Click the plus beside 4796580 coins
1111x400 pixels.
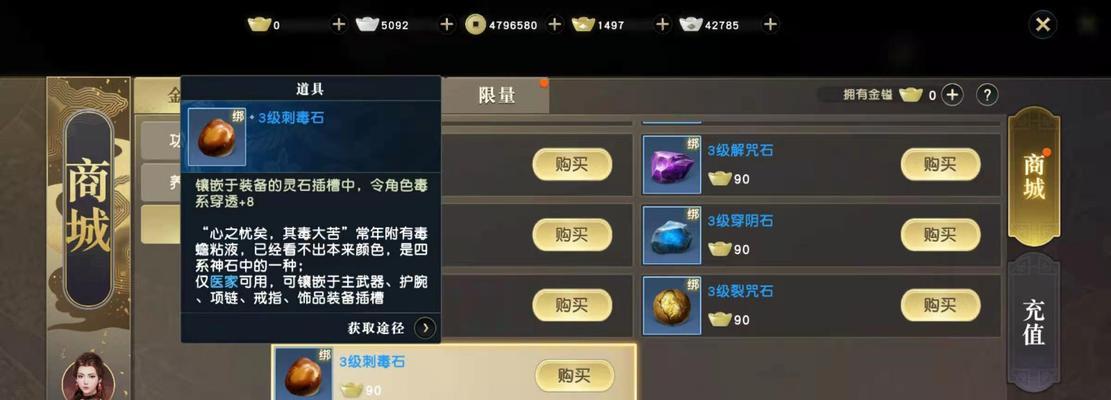click(554, 25)
